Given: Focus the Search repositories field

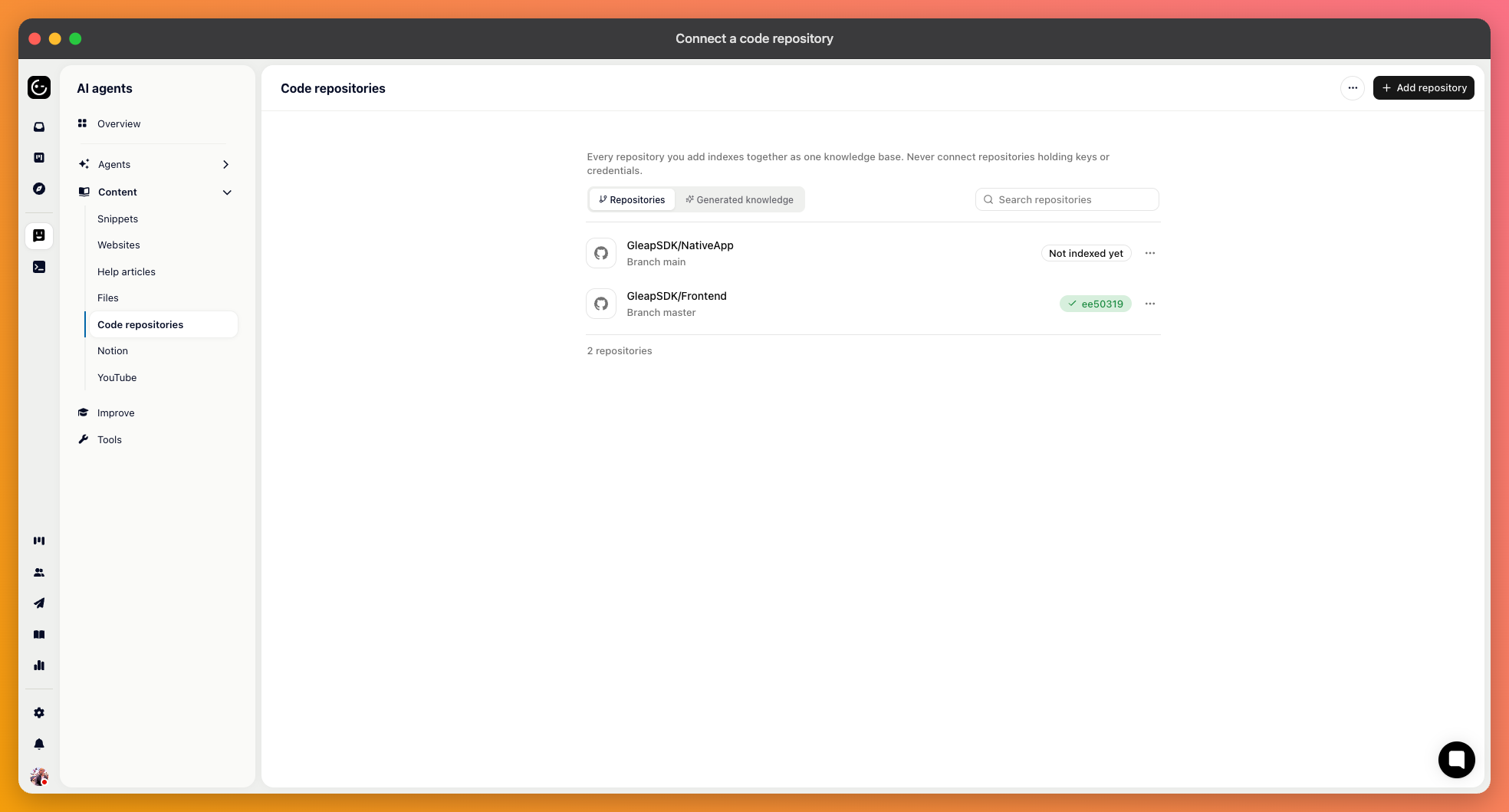Looking at the screenshot, I should click(1067, 199).
